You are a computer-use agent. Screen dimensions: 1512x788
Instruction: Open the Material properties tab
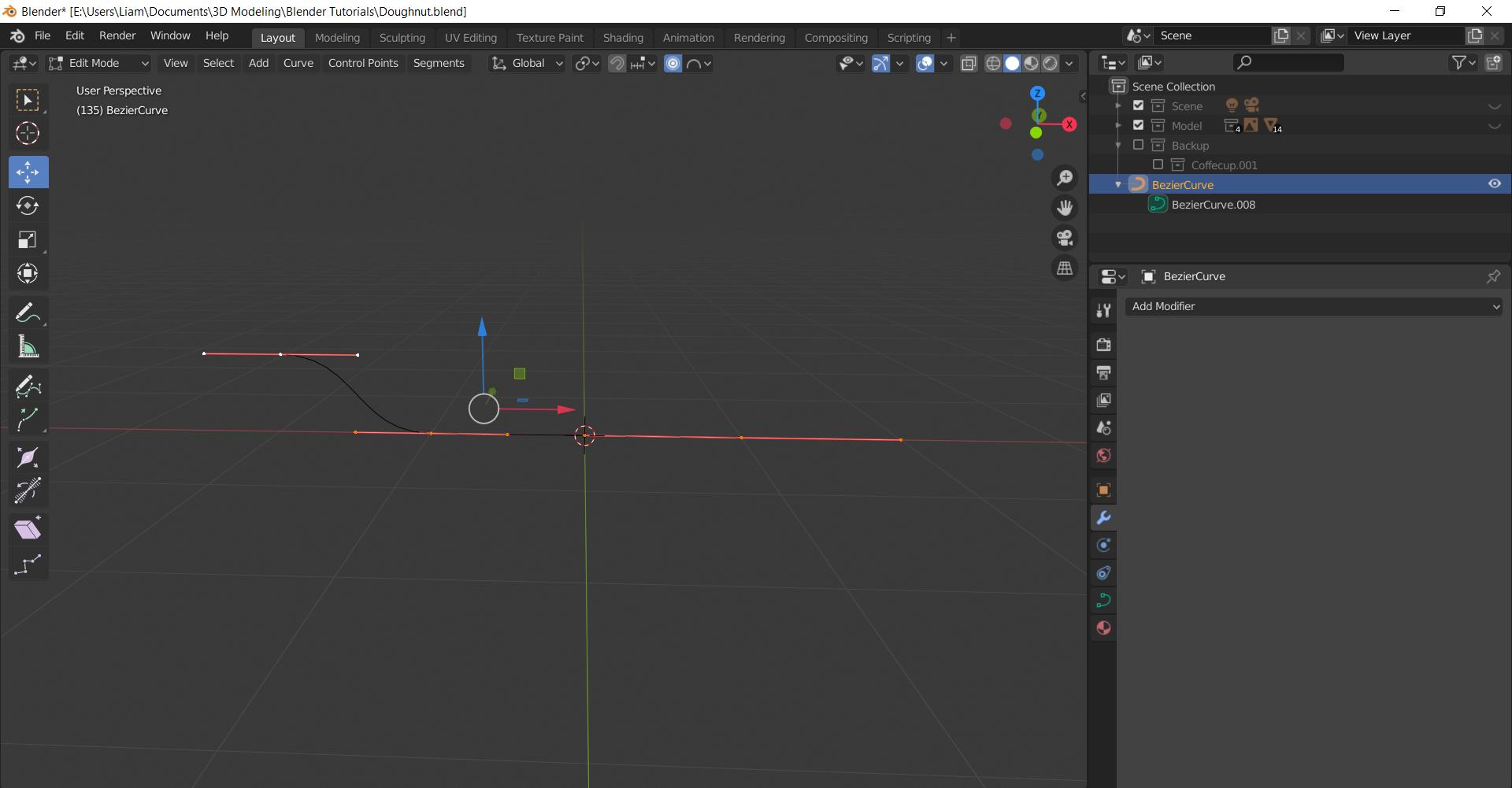click(1103, 627)
